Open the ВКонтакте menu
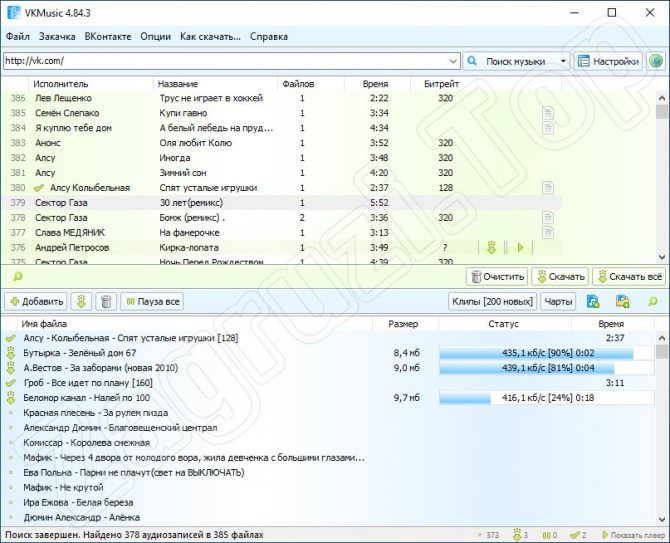670x543 pixels. [x=108, y=37]
